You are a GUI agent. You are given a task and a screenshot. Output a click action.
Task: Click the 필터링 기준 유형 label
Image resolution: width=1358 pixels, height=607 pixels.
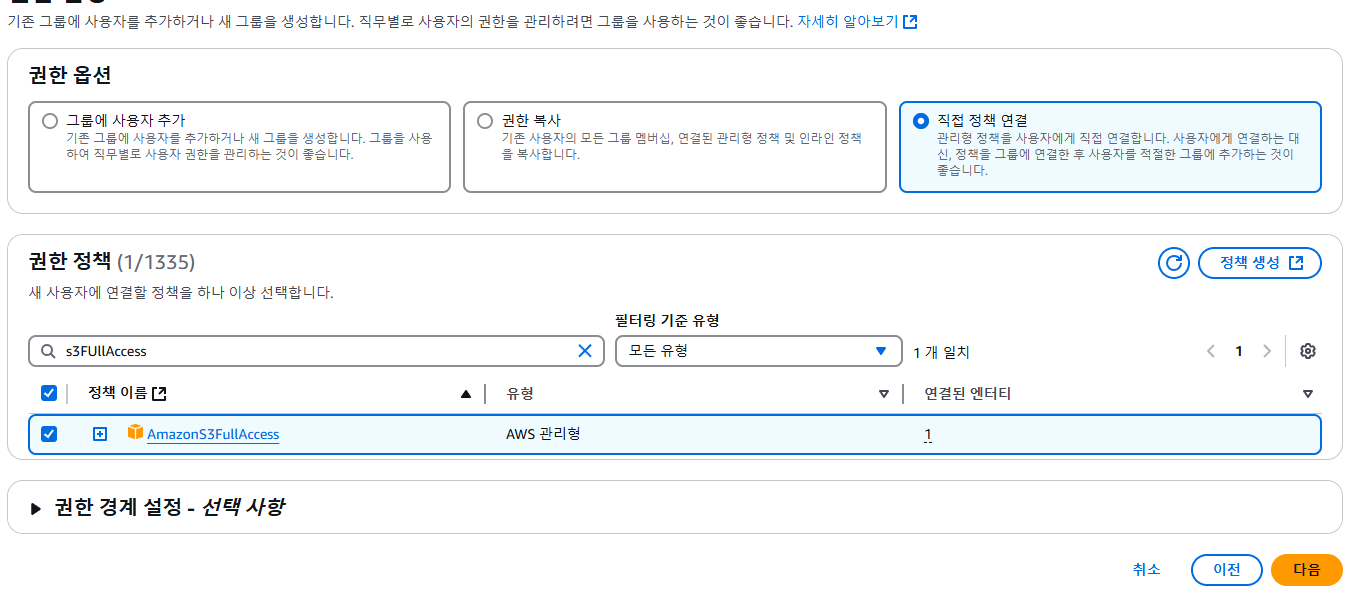668,321
